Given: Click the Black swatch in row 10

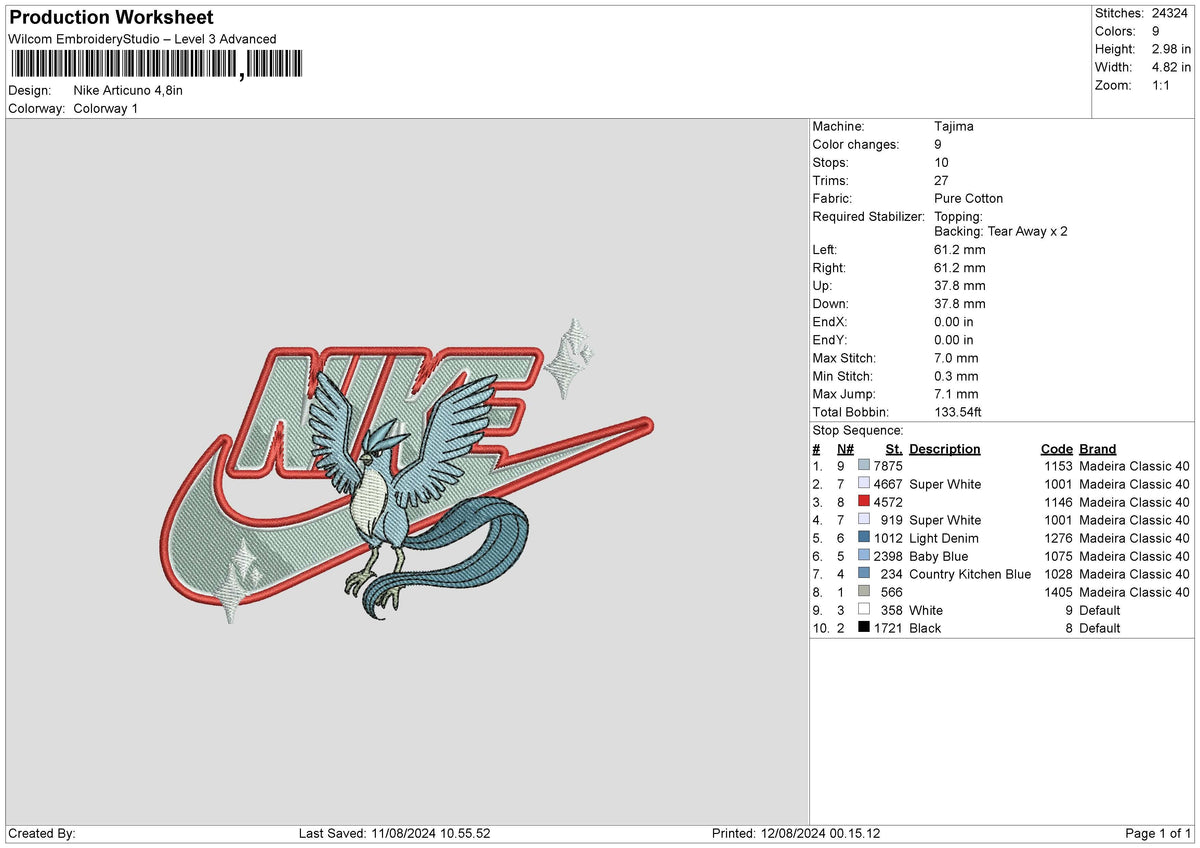Looking at the screenshot, I should [x=864, y=628].
